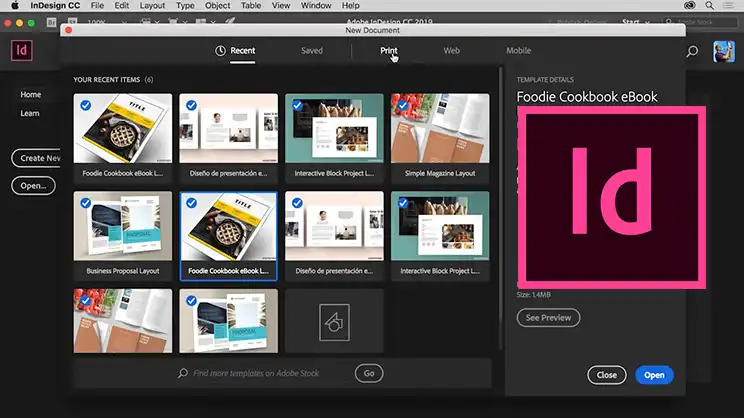Viewport: 744px width, 418px height.
Task: Toggle the check on the second-row Interactive Block Project
Action: coord(403,203)
